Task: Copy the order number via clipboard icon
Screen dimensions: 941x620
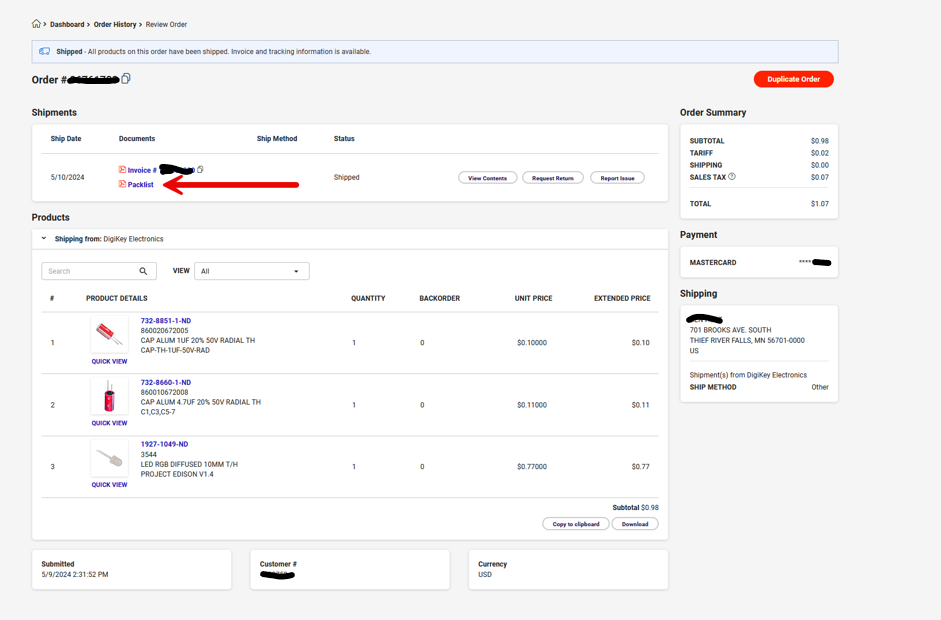Action: 126,79
